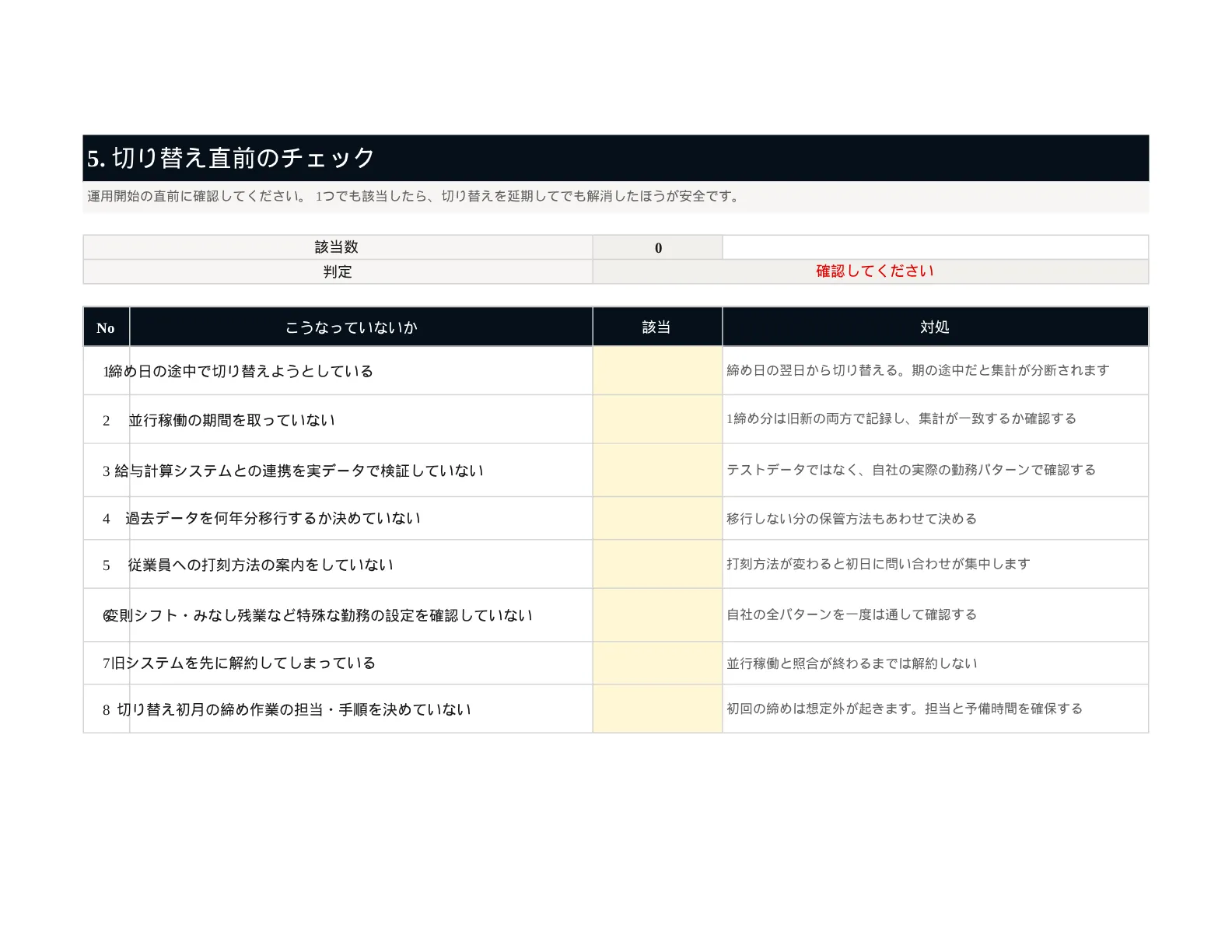Screen dimensions: 1232x952
Task: Click the 判定 label cell
Action: [x=338, y=271]
